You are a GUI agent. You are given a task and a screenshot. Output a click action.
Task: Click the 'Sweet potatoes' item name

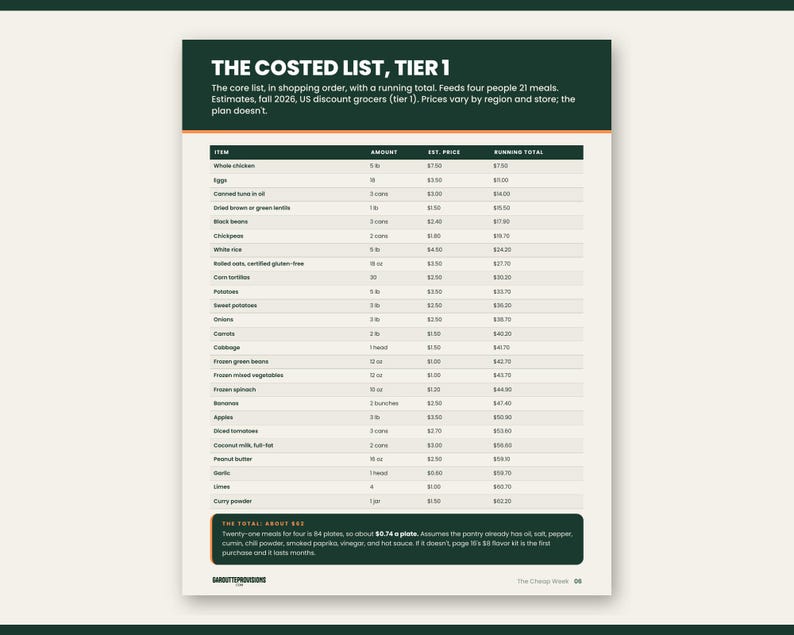tap(235, 305)
